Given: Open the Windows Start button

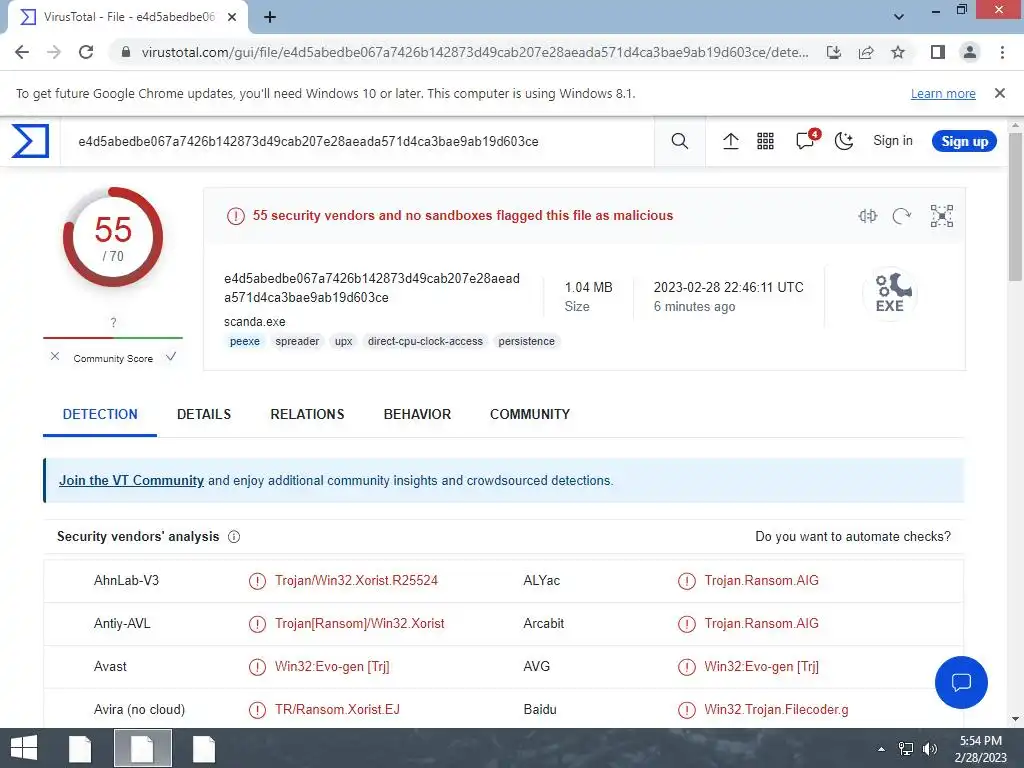Looking at the screenshot, I should (x=24, y=748).
